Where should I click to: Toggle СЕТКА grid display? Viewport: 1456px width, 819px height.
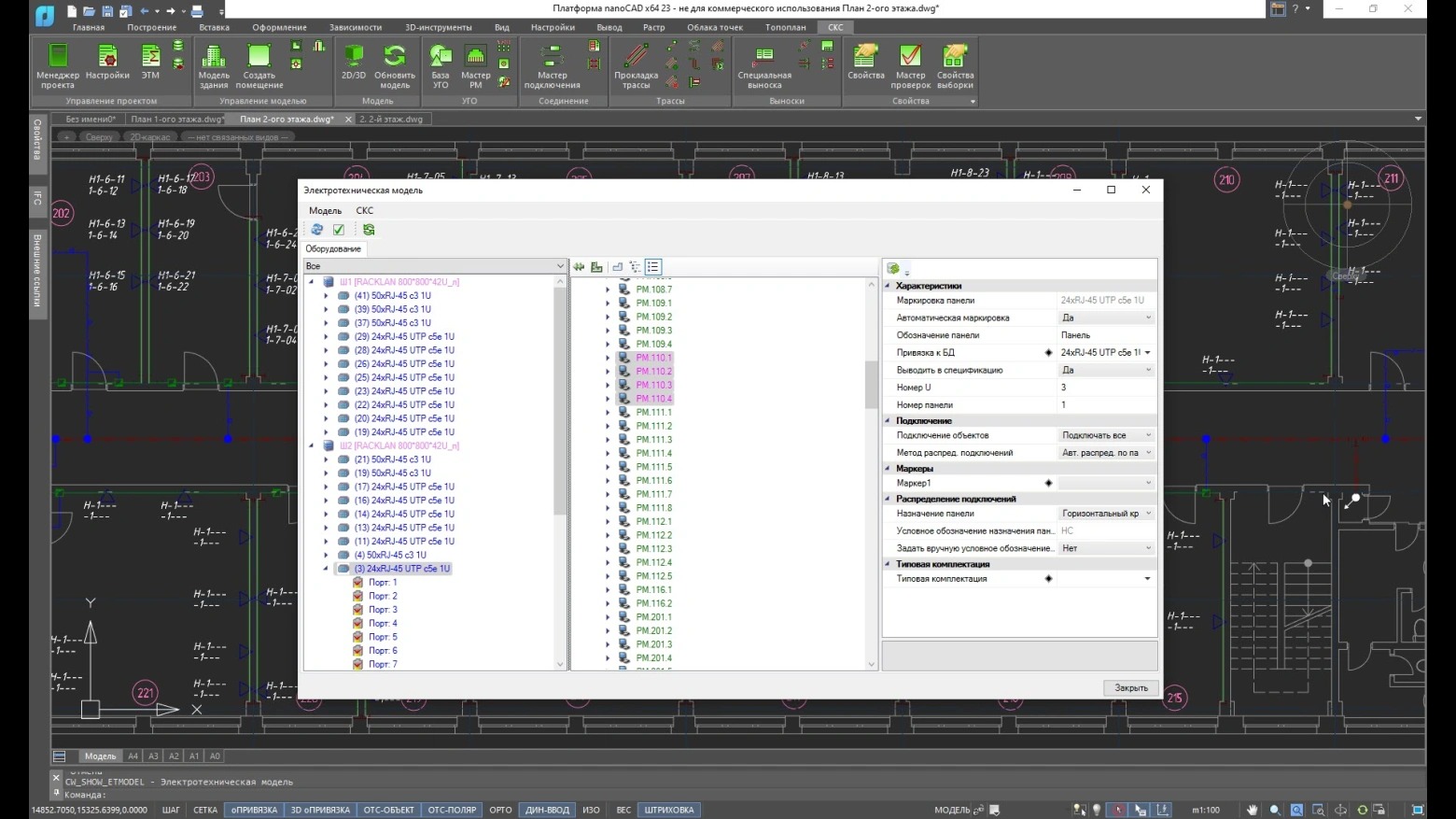(205, 810)
